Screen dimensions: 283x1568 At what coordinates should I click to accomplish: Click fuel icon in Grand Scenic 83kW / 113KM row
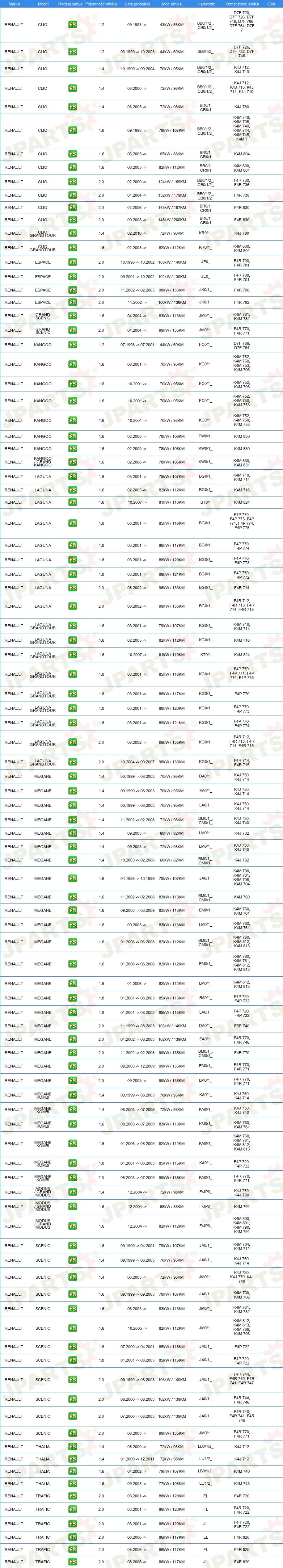tap(72, 316)
